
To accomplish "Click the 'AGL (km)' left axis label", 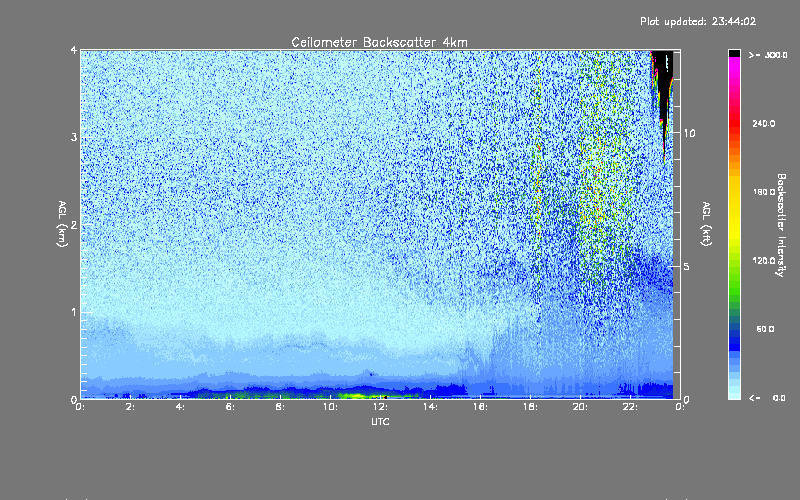I will click(x=62, y=223).
